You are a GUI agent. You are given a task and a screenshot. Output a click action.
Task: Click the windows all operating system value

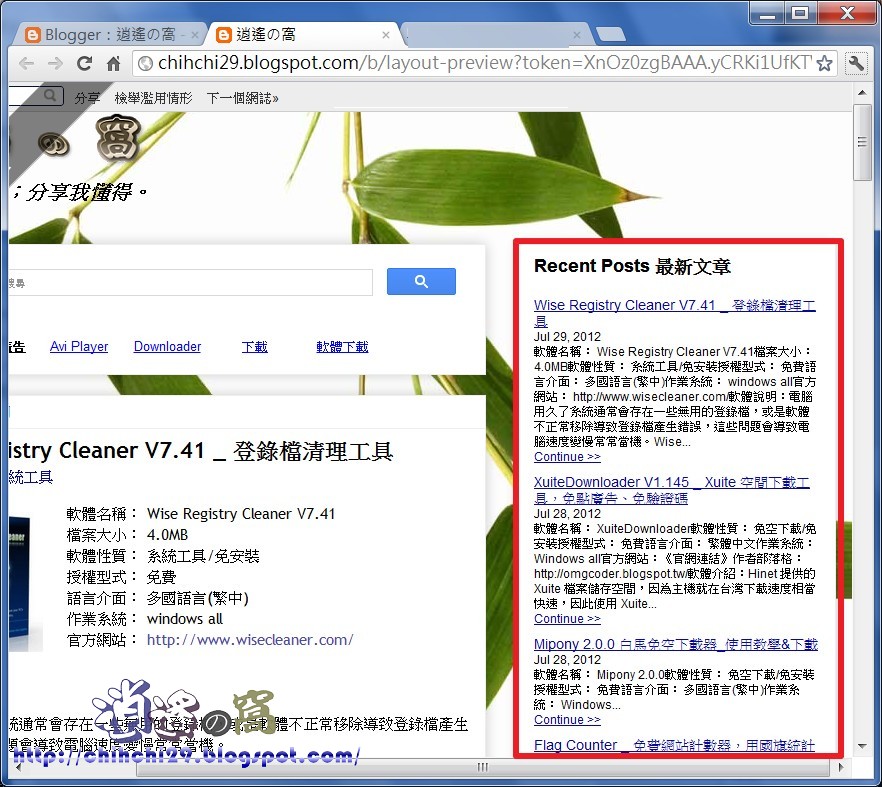pyautogui.click(x=184, y=619)
